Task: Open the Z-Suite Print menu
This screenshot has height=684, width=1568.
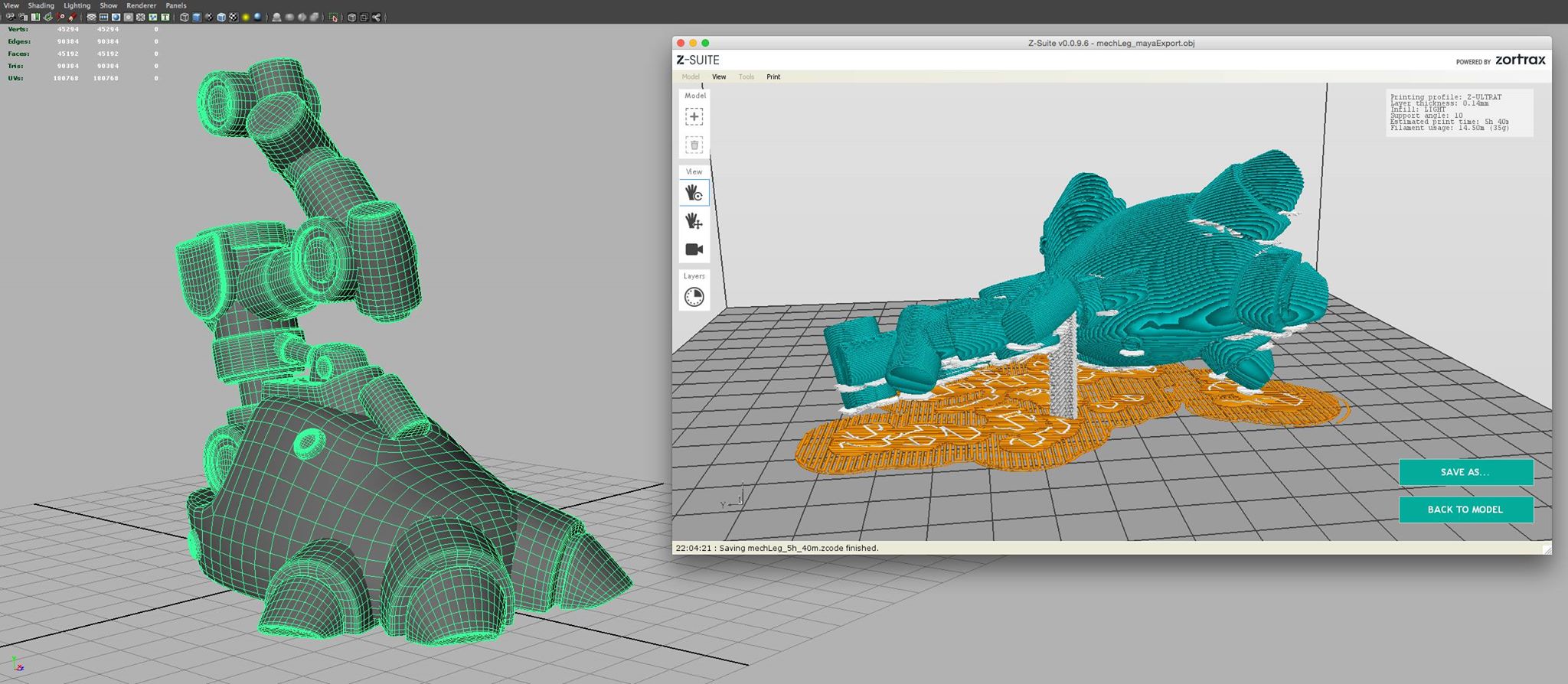Action: pyautogui.click(x=773, y=77)
